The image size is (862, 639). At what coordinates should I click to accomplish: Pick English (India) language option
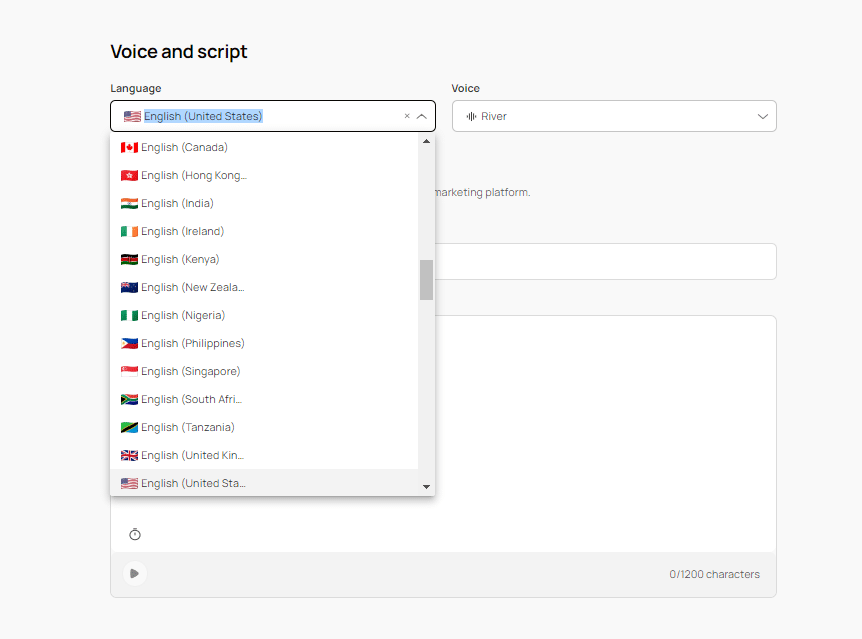177,203
